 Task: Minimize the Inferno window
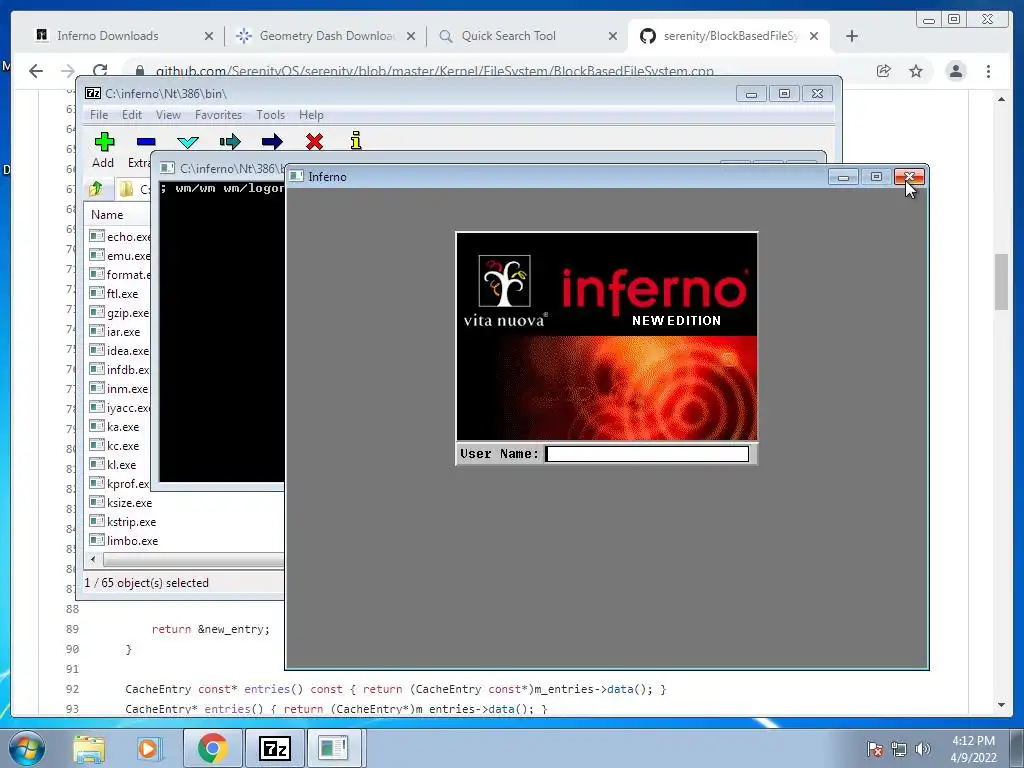[x=844, y=177]
